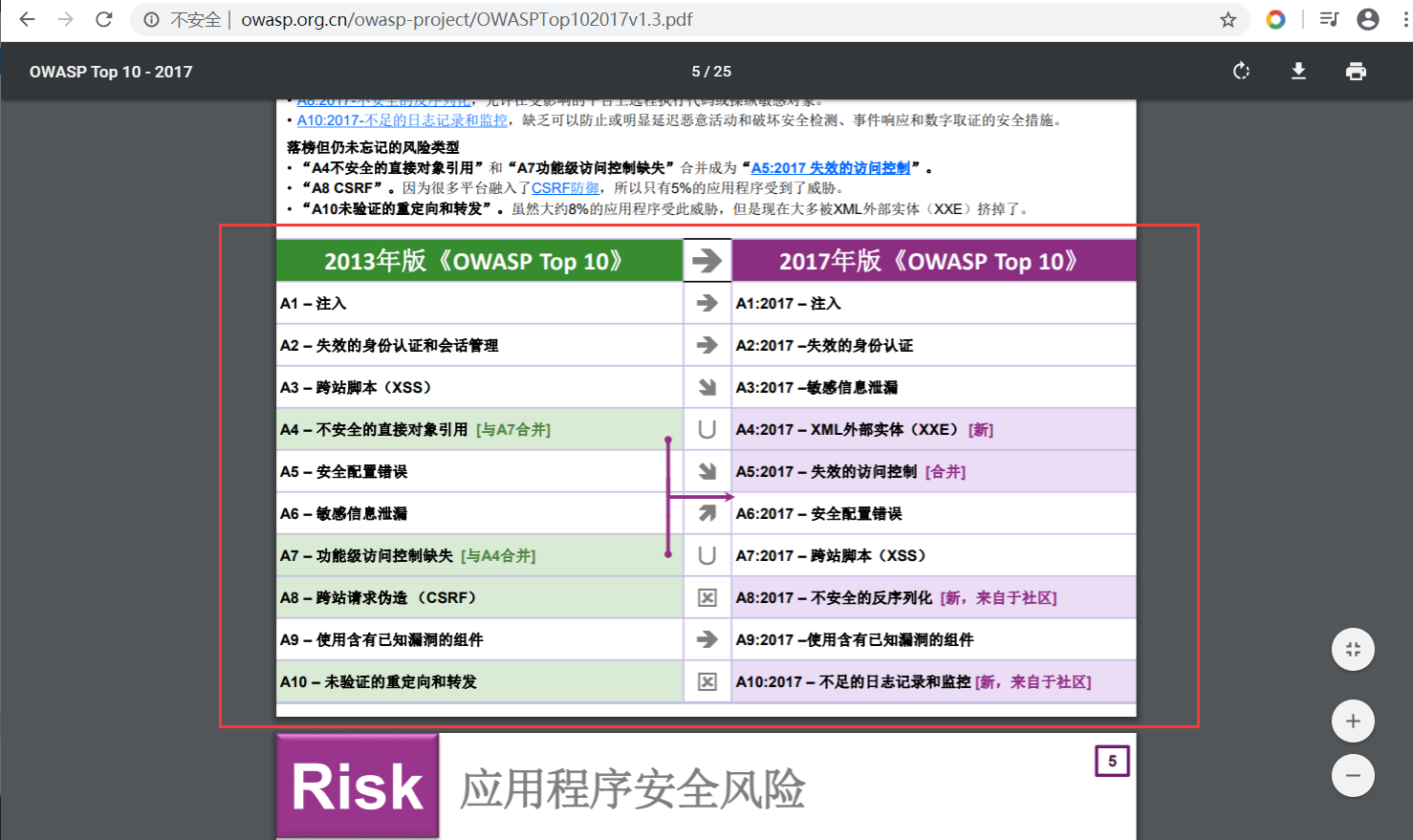
Task: Rotate the PDF clockwise
Action: coord(1241,71)
